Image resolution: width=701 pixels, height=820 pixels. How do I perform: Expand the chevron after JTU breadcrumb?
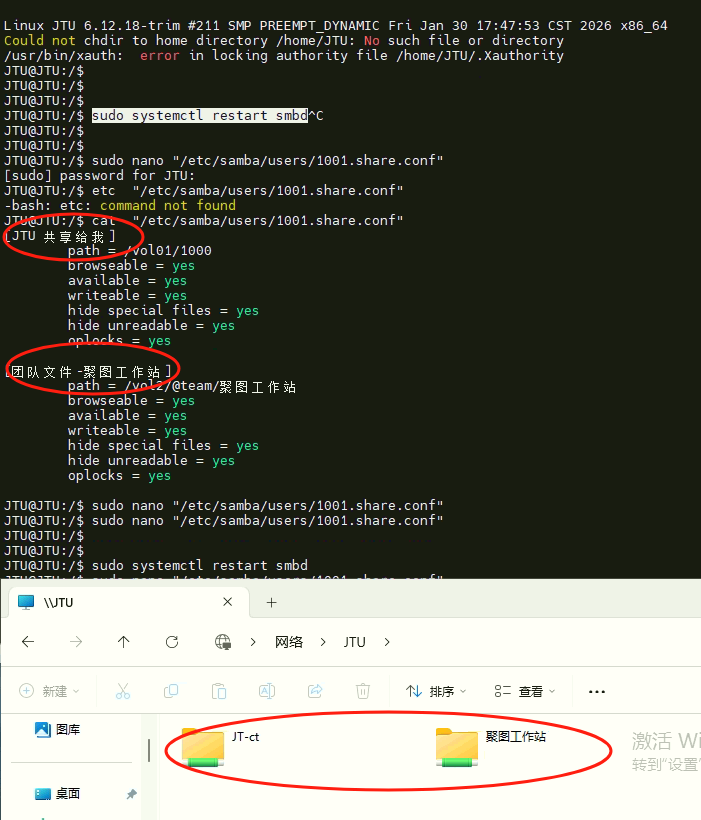click(x=387, y=642)
